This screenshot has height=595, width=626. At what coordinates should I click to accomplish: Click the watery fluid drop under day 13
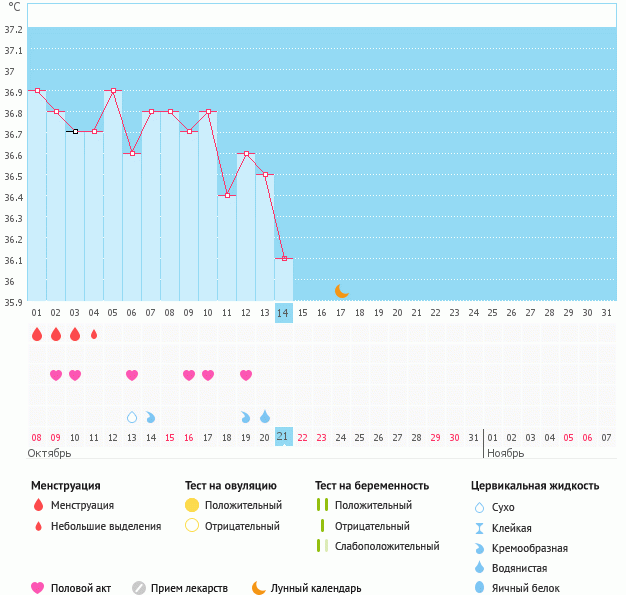[265, 416]
